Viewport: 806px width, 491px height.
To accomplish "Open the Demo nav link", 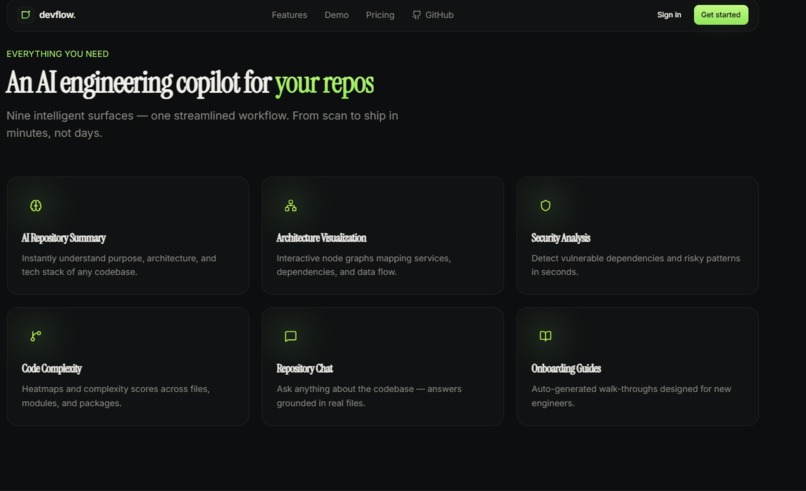I will pos(337,15).
